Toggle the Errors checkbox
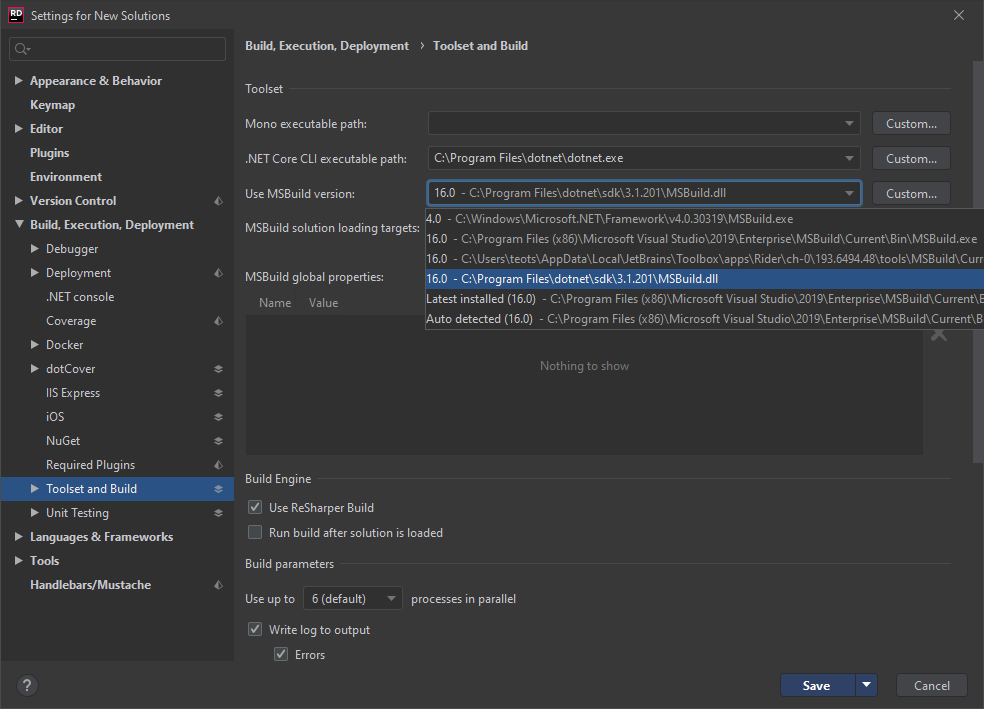The height and width of the screenshot is (709, 984). (281, 654)
